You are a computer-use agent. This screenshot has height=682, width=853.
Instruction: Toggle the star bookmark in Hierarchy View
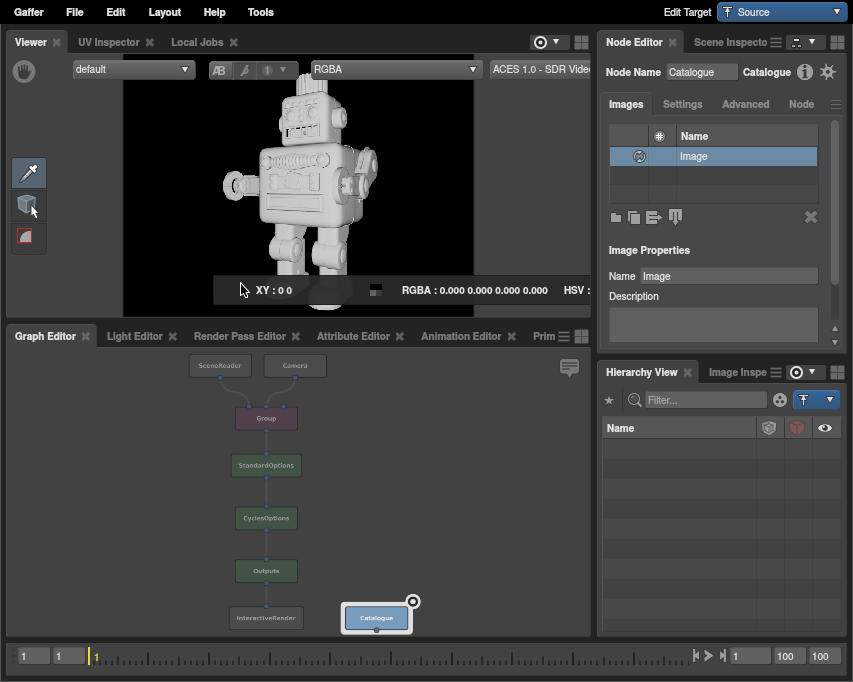(x=609, y=400)
